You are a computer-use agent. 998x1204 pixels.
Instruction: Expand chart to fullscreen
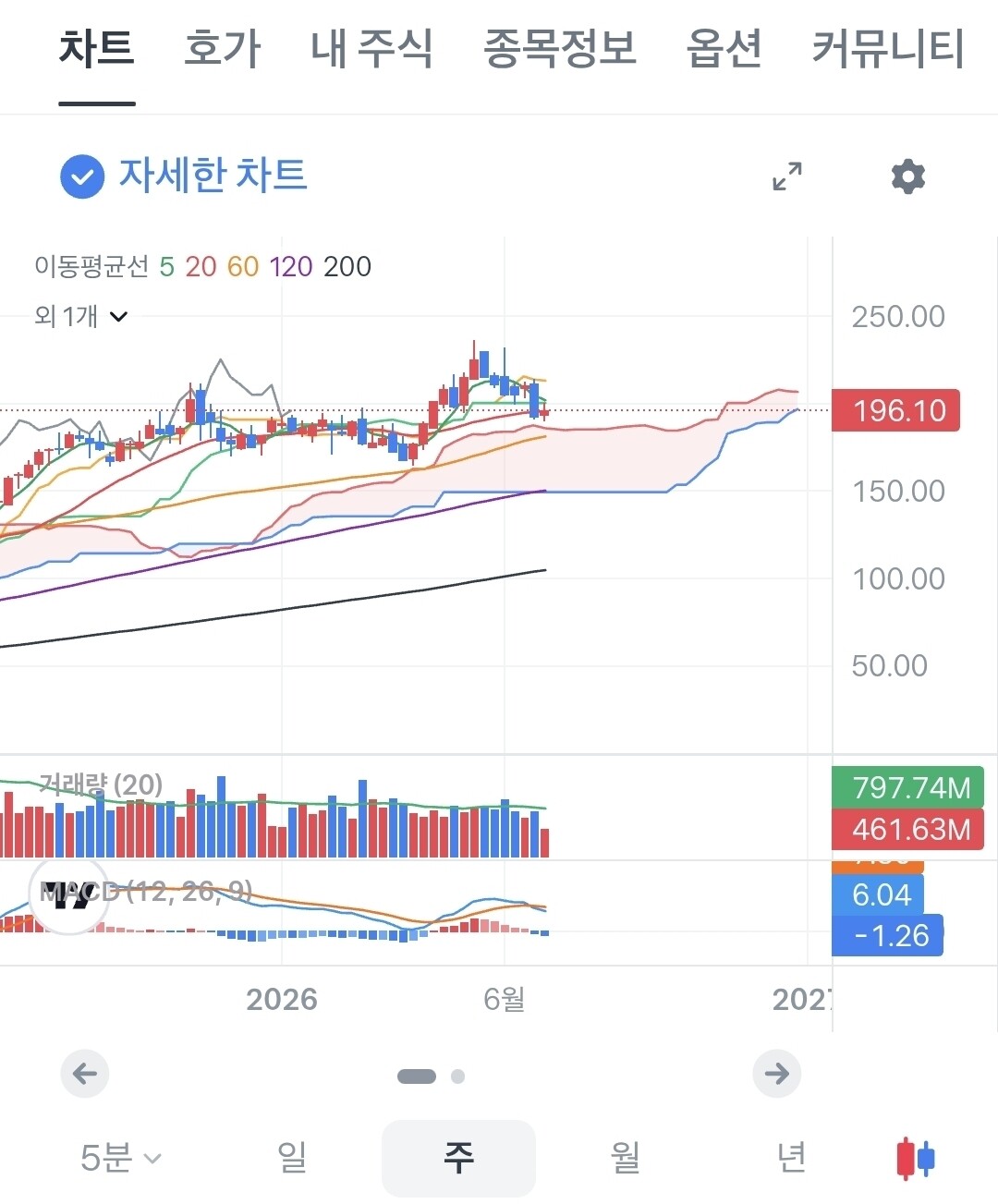(787, 176)
